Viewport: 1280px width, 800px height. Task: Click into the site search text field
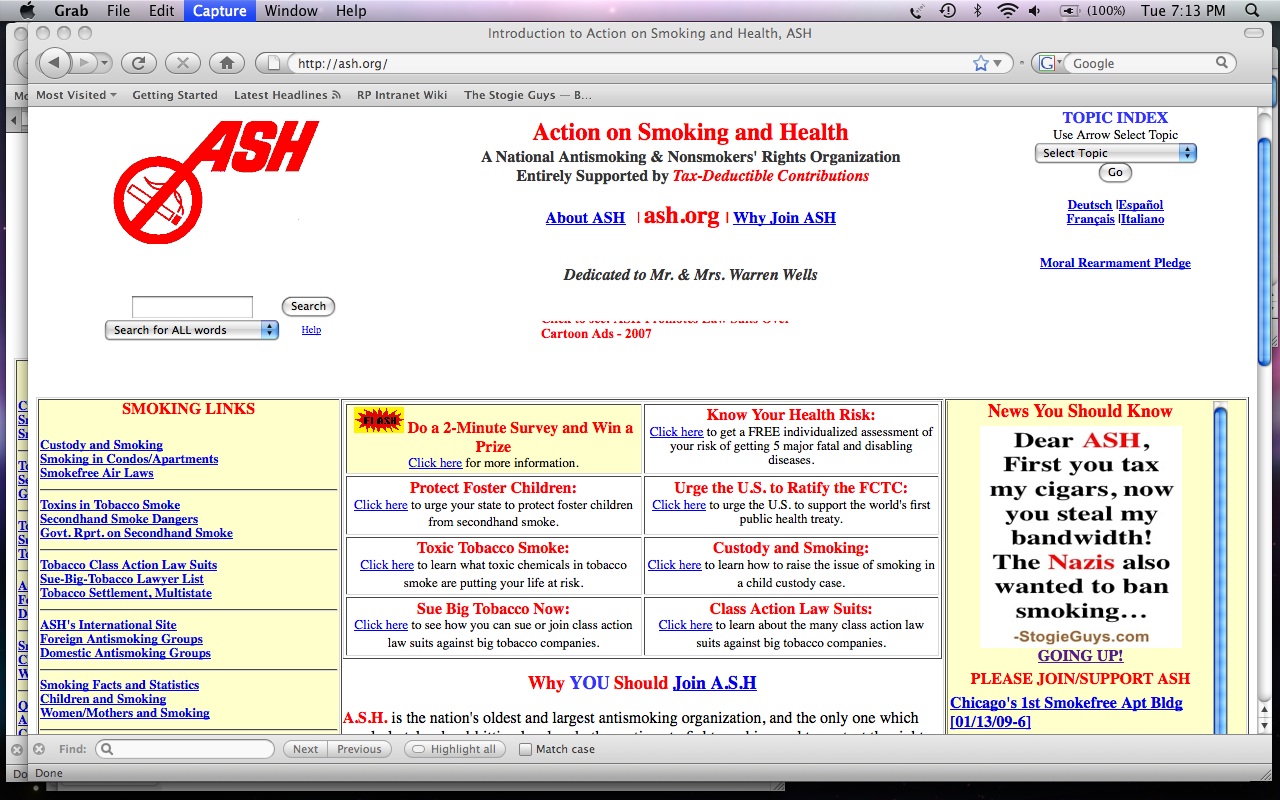pyautogui.click(x=192, y=307)
